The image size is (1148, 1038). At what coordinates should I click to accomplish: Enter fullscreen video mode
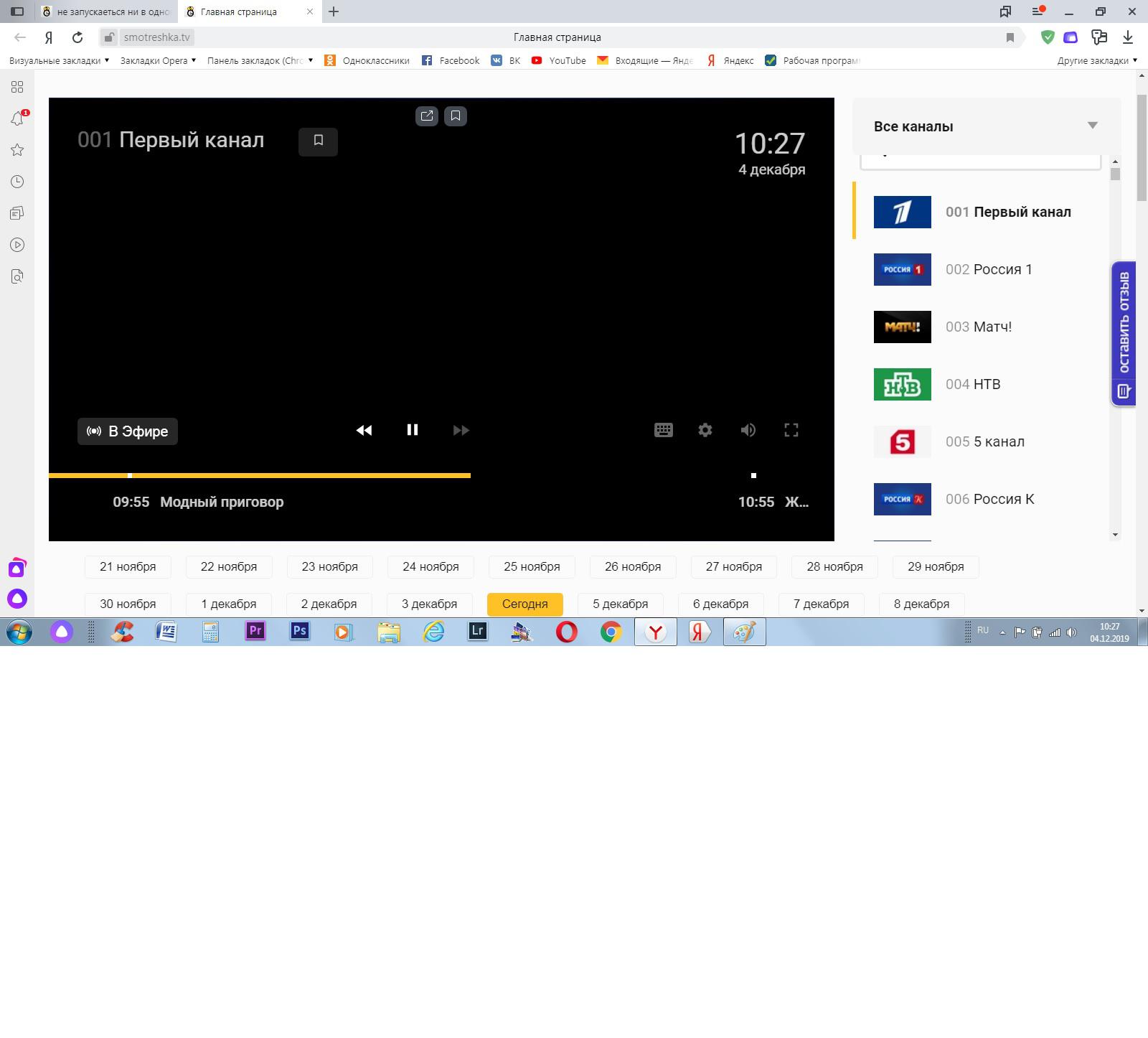[x=791, y=430]
